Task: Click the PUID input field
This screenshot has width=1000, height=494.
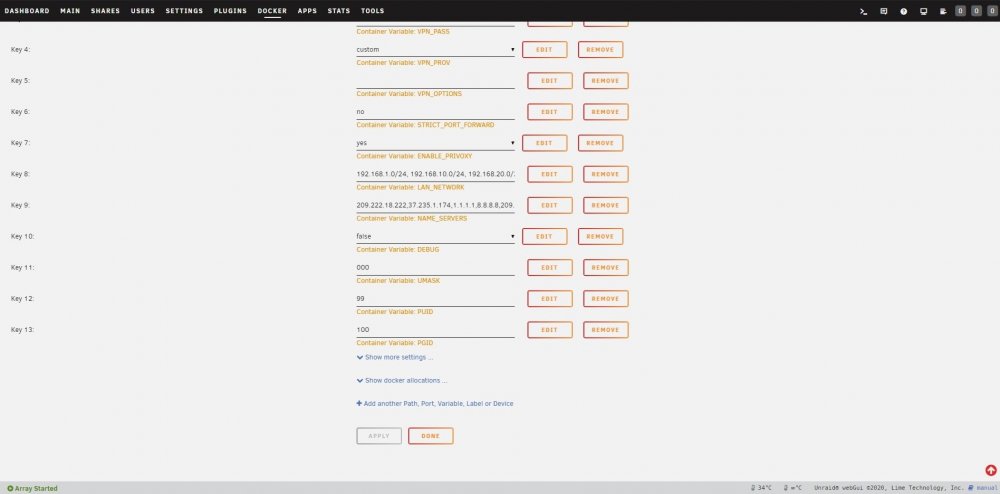Action: (436, 299)
